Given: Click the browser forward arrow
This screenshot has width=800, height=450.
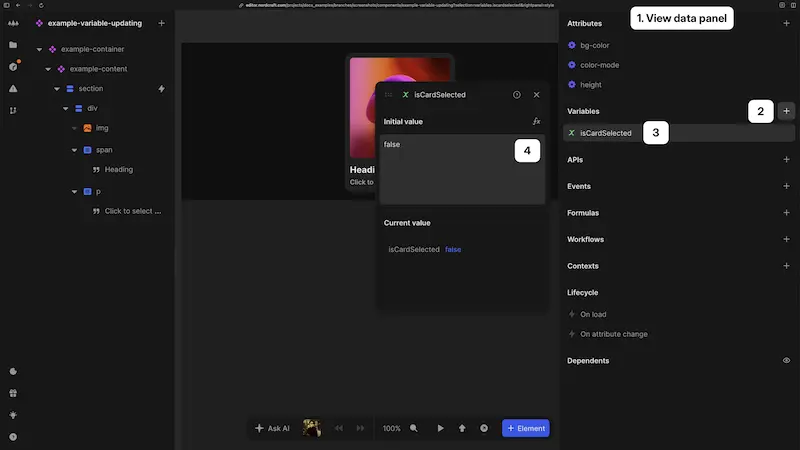Looking at the screenshot, I should pyautogui.click(x=29, y=5).
